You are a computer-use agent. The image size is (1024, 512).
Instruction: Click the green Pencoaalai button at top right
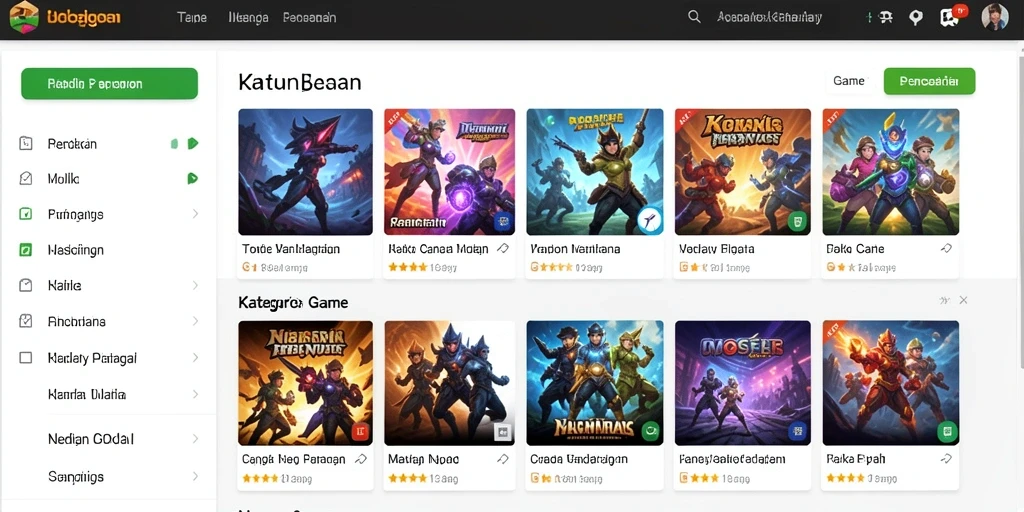point(929,82)
